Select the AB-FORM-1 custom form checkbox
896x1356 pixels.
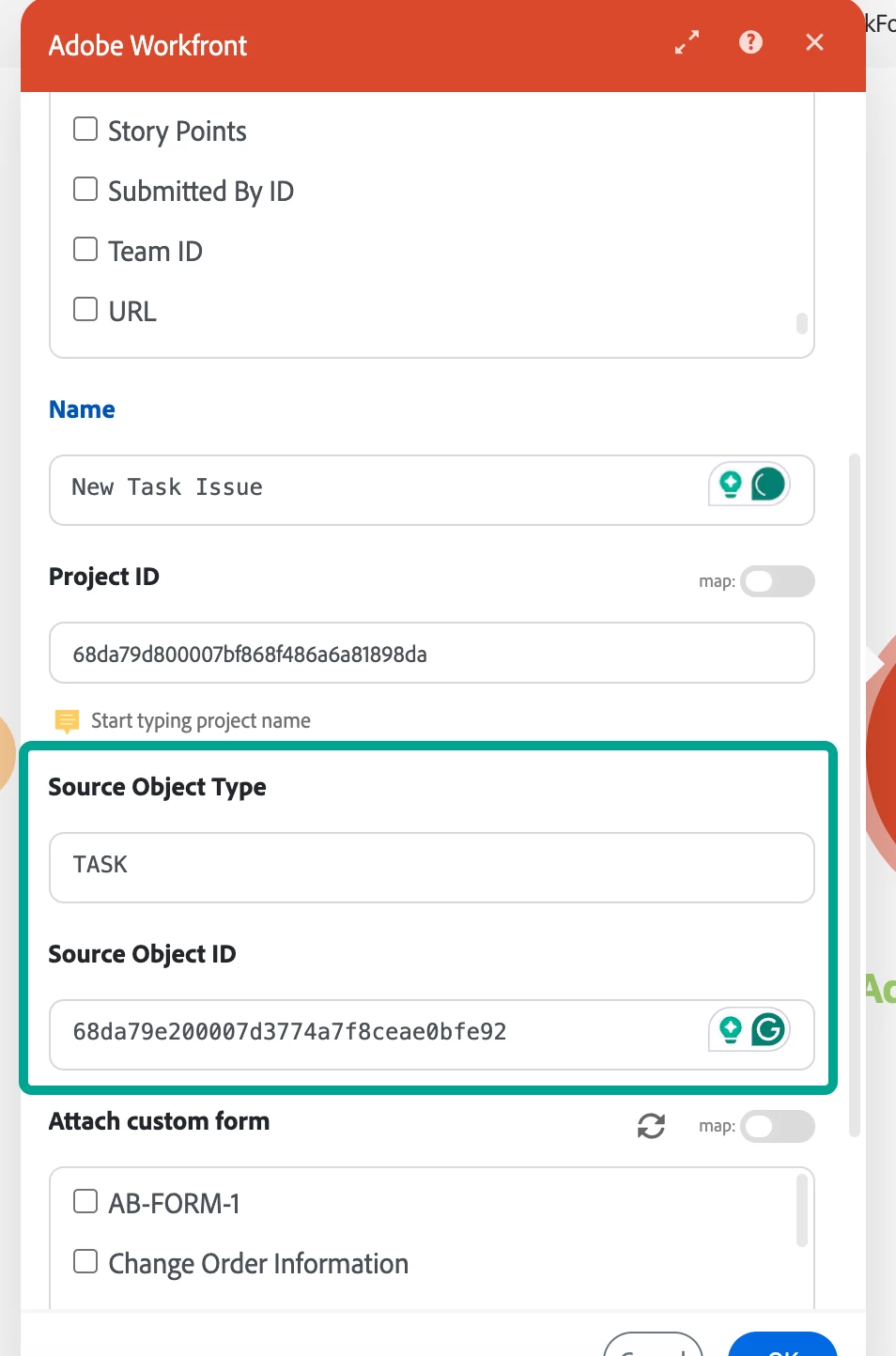pyautogui.click(x=85, y=1201)
